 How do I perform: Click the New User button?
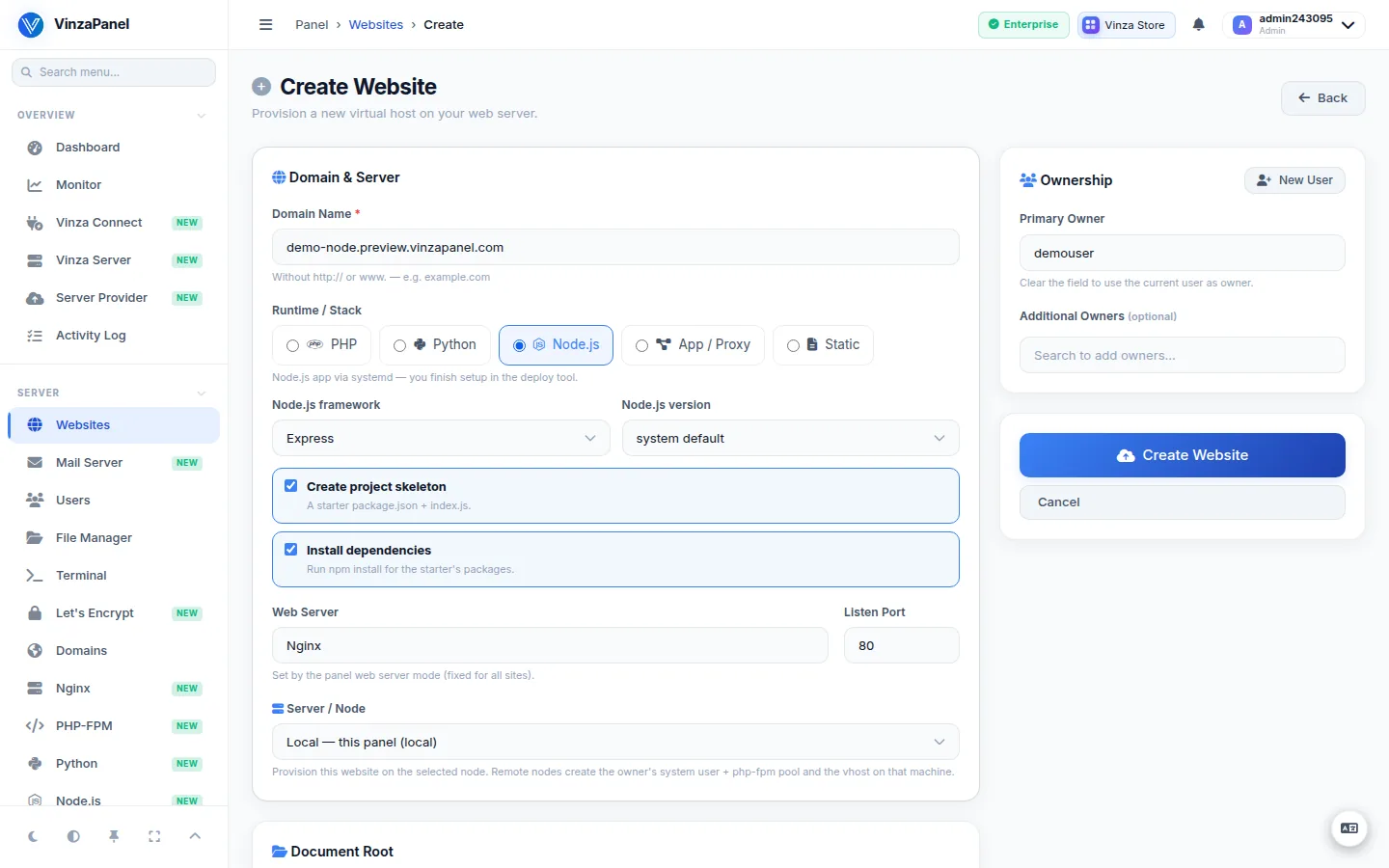point(1294,180)
